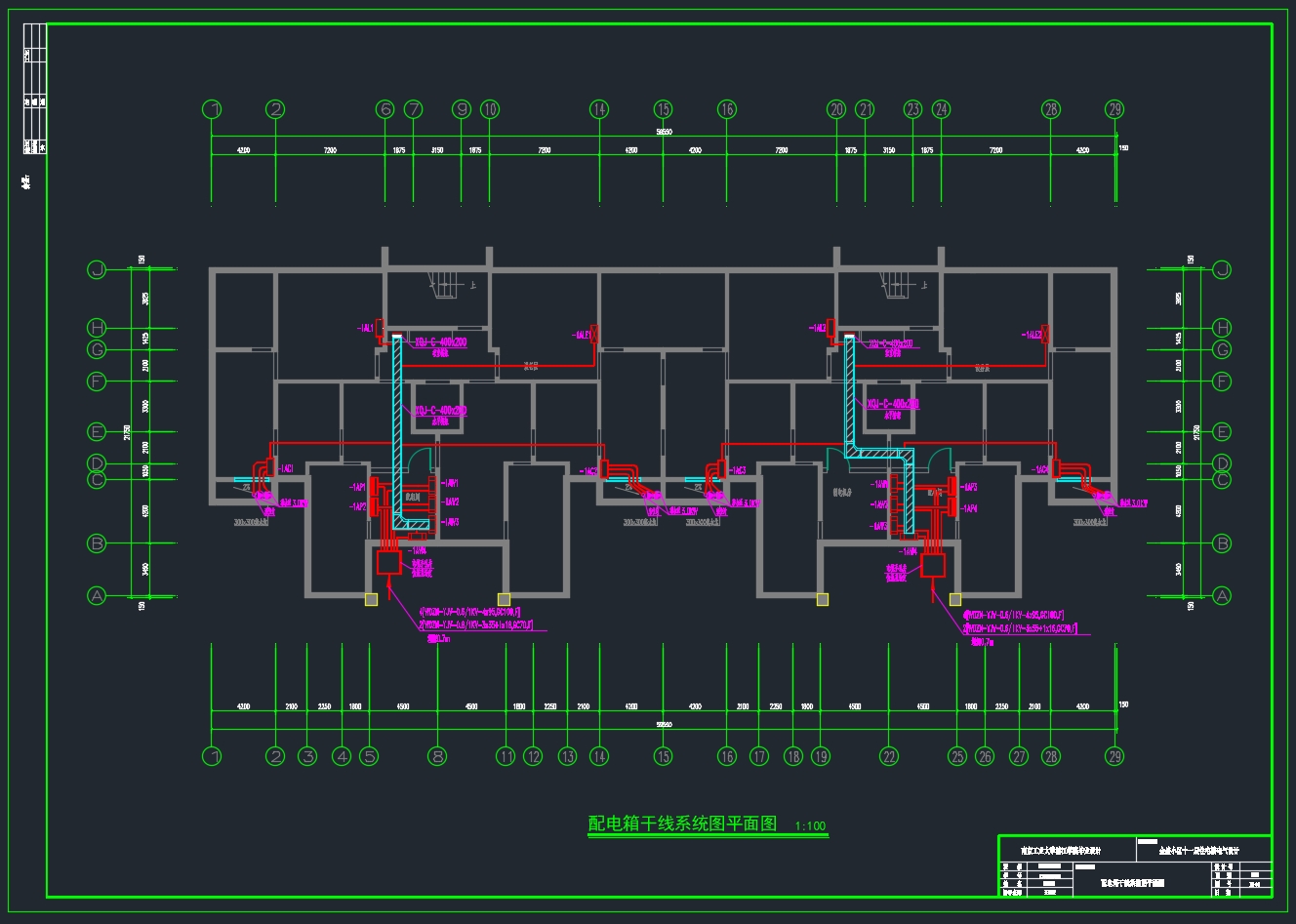Click the -1AP1 filled red panel

click(375, 485)
